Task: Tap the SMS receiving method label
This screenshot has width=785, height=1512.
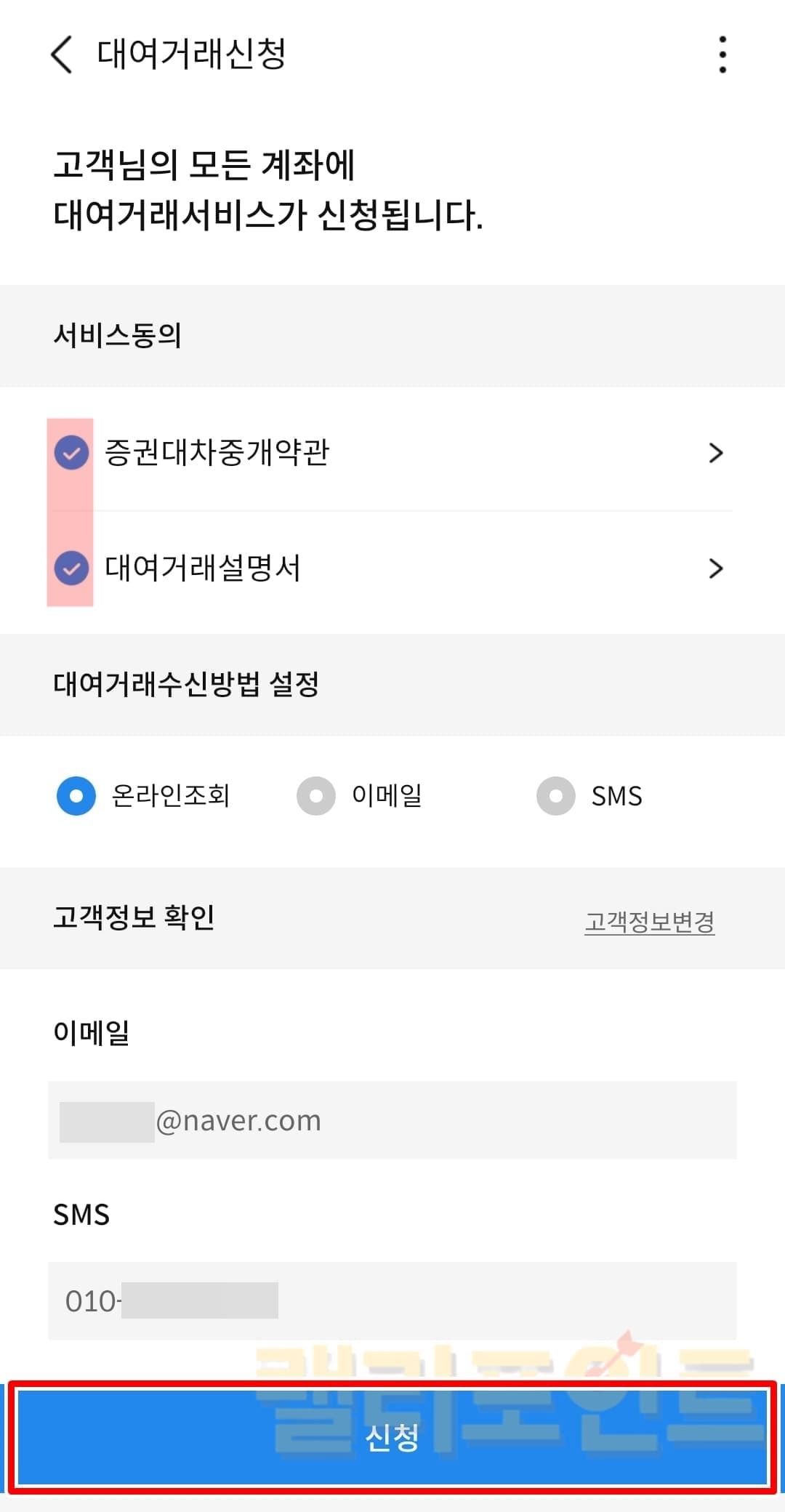Action: click(x=616, y=796)
